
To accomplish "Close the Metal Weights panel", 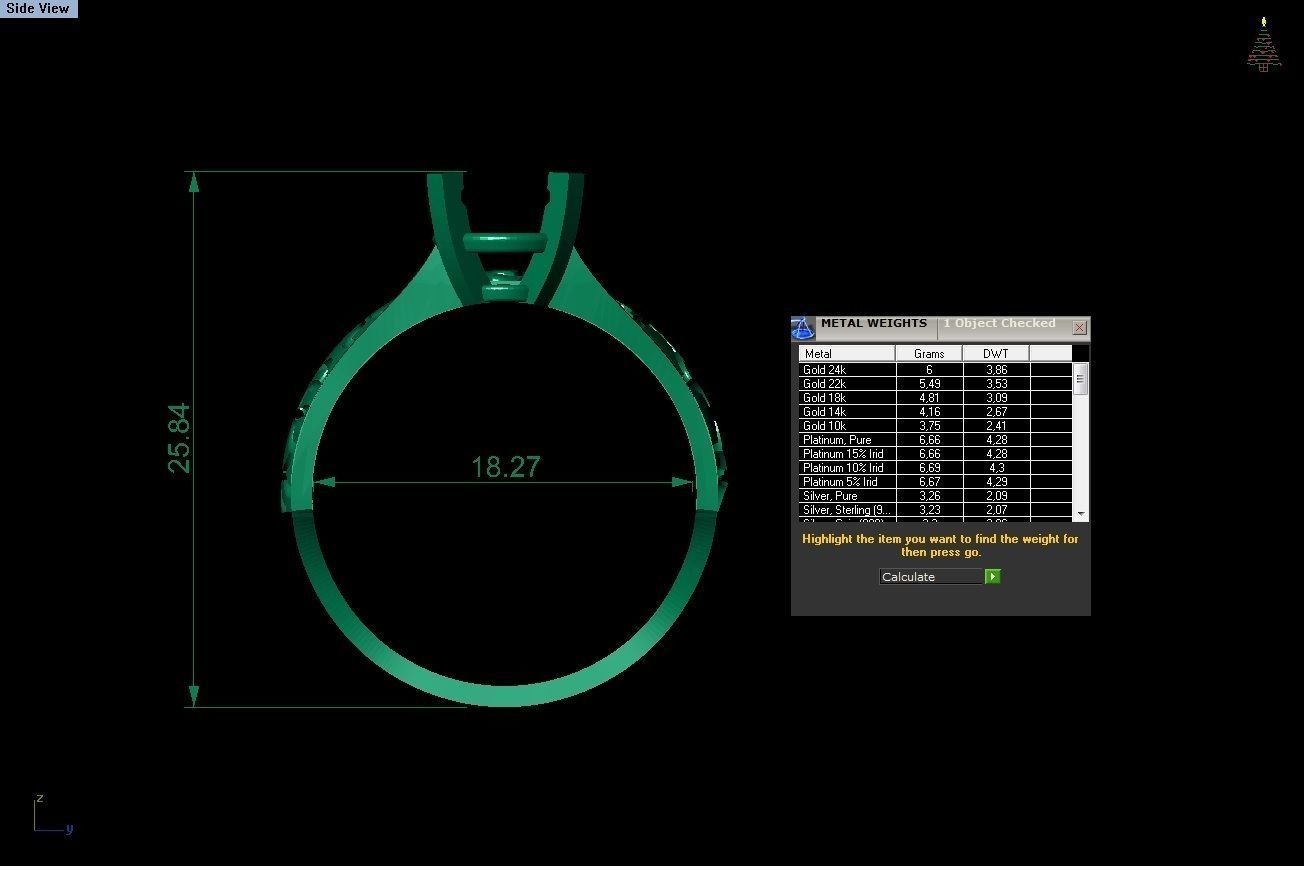I will 1080,328.
